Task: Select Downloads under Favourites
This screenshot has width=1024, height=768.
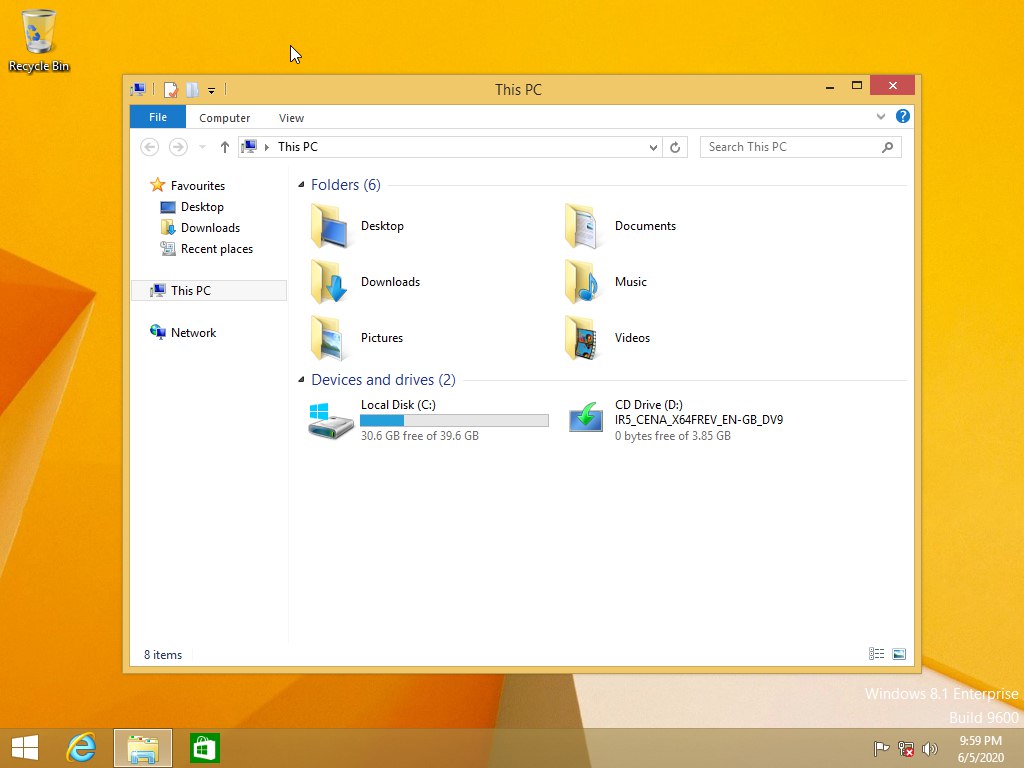Action: pos(210,228)
